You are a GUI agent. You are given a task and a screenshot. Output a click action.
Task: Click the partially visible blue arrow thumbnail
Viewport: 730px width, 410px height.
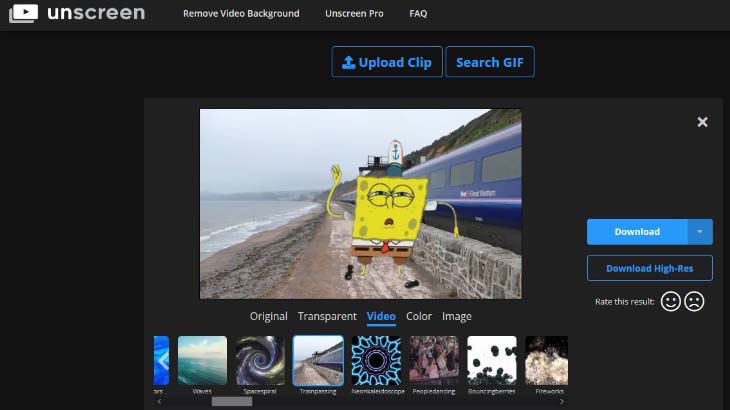[162, 361]
